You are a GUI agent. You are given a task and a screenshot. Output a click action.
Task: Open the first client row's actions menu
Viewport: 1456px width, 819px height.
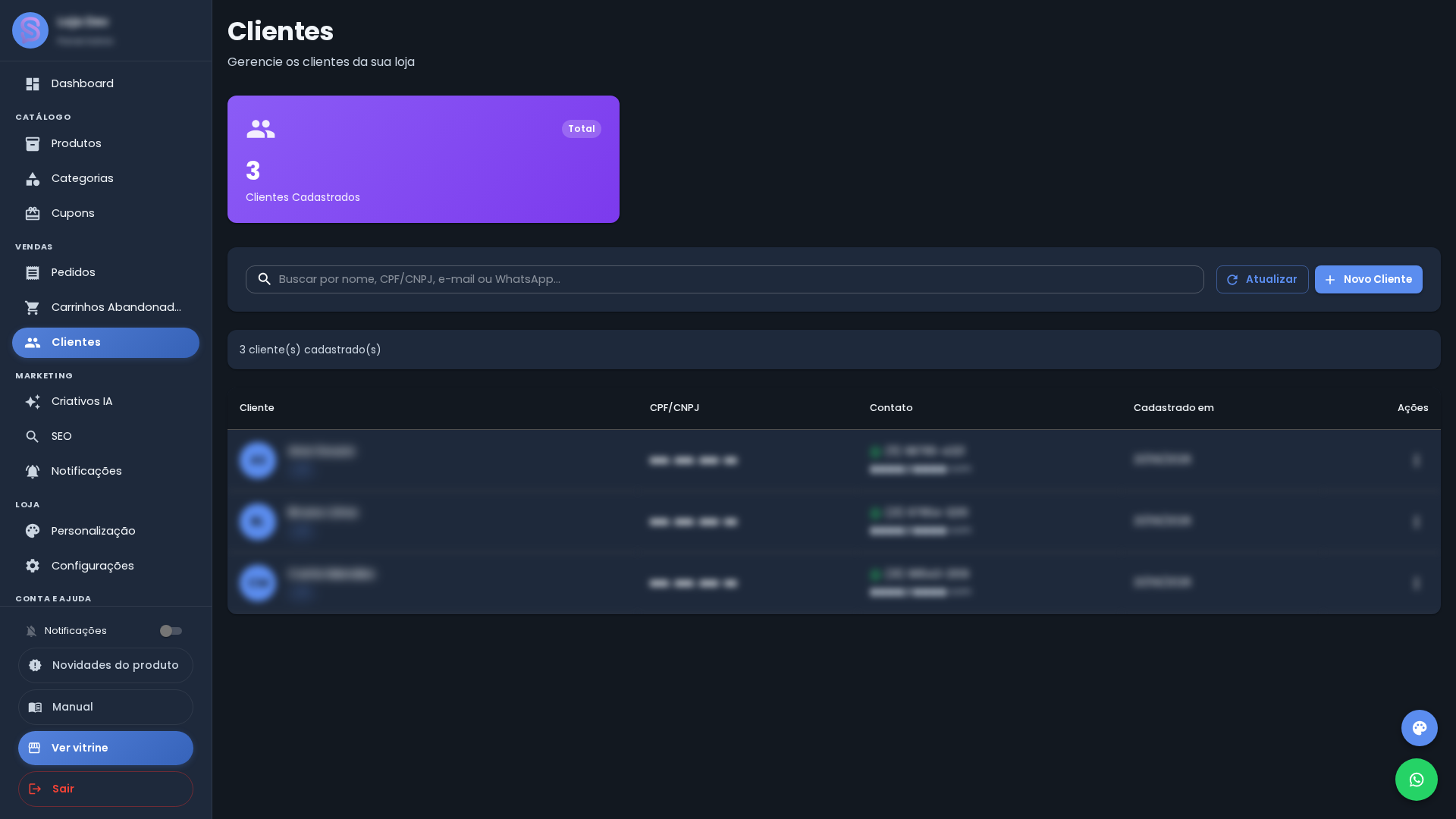point(1416,460)
